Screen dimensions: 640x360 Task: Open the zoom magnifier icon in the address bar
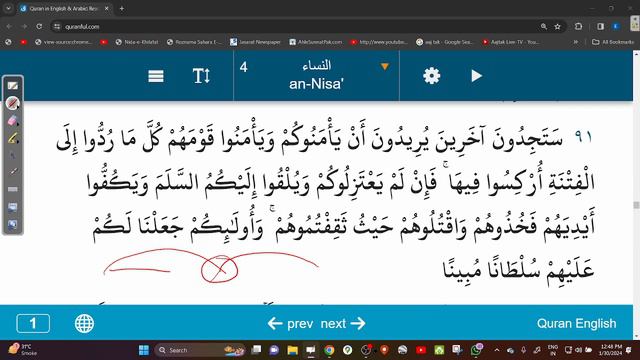544,27
